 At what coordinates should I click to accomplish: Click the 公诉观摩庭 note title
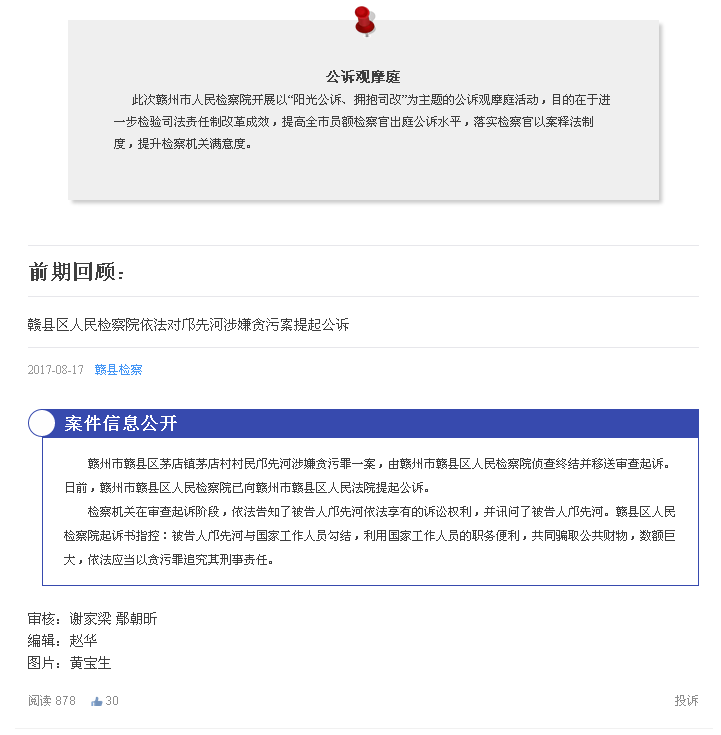coord(363,77)
